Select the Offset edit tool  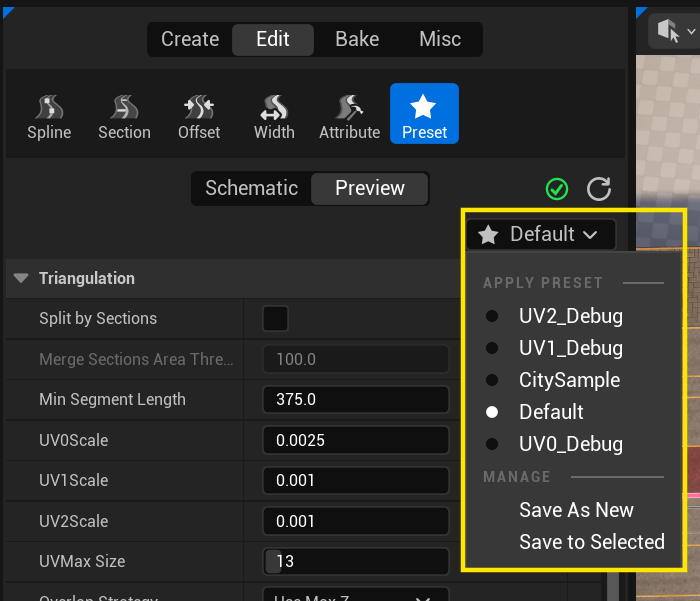199,117
